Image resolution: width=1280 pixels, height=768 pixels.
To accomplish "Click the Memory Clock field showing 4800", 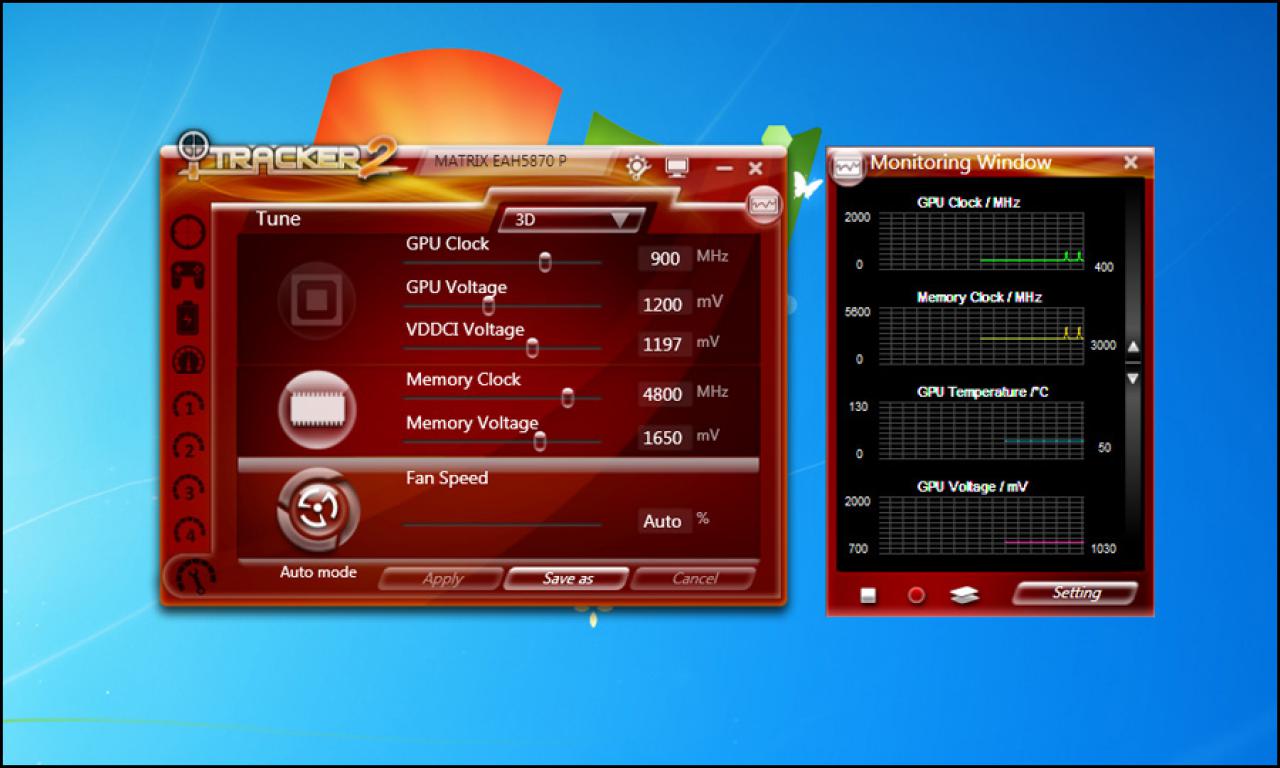I will (665, 394).
